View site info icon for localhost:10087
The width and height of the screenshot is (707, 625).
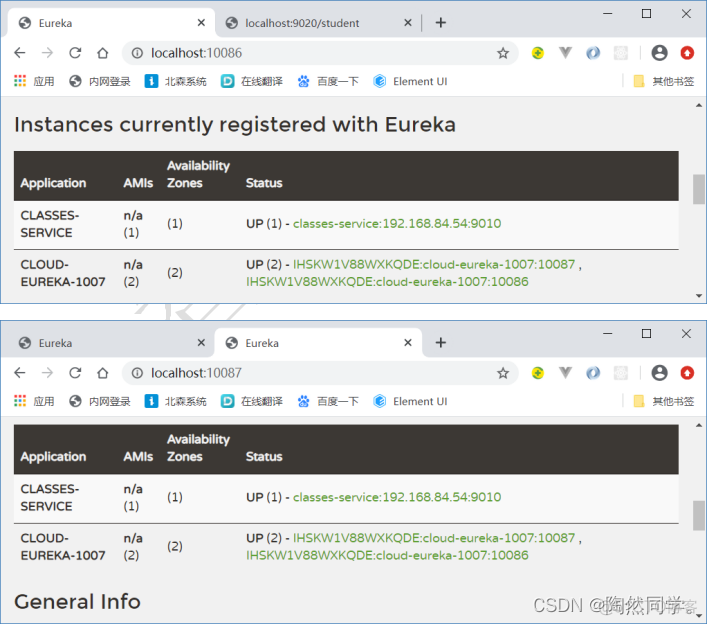pos(137,373)
